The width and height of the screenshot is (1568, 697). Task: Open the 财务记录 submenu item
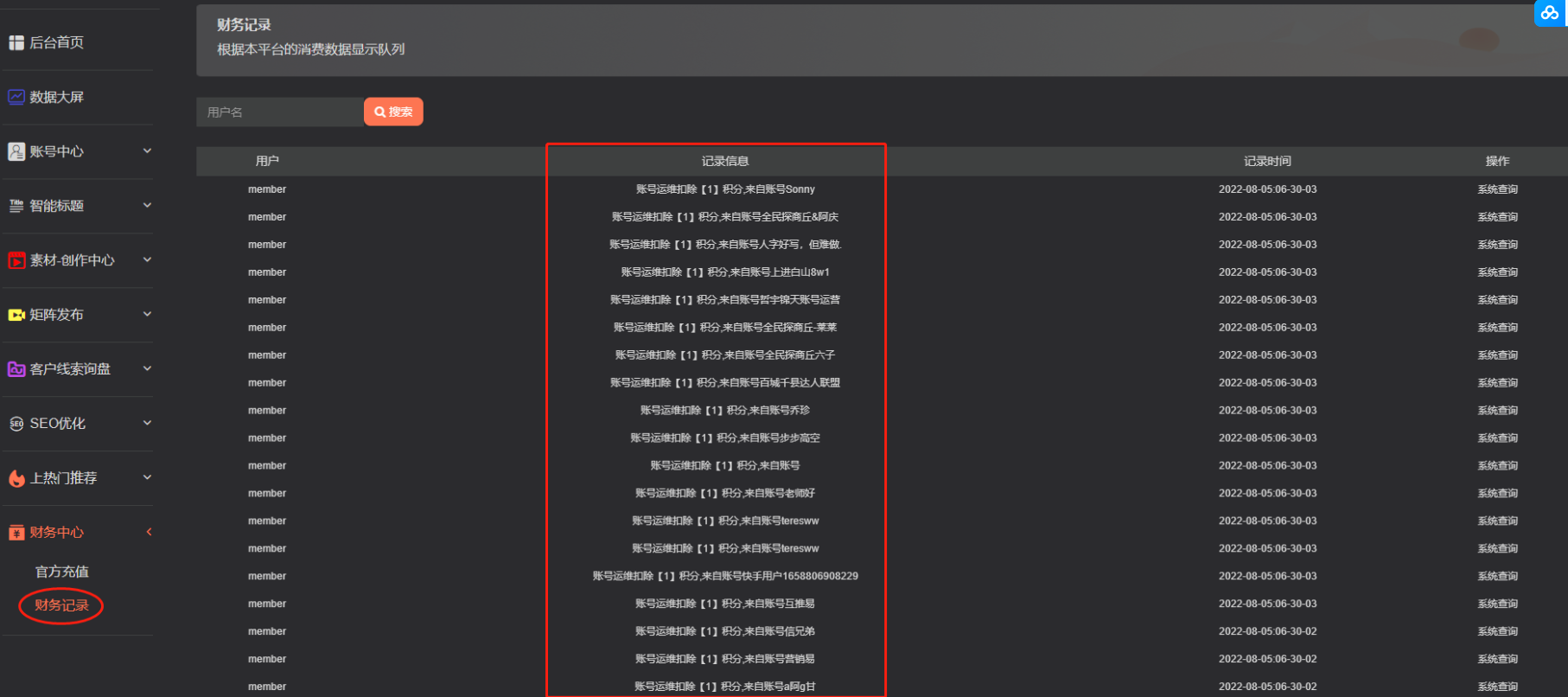coord(61,605)
